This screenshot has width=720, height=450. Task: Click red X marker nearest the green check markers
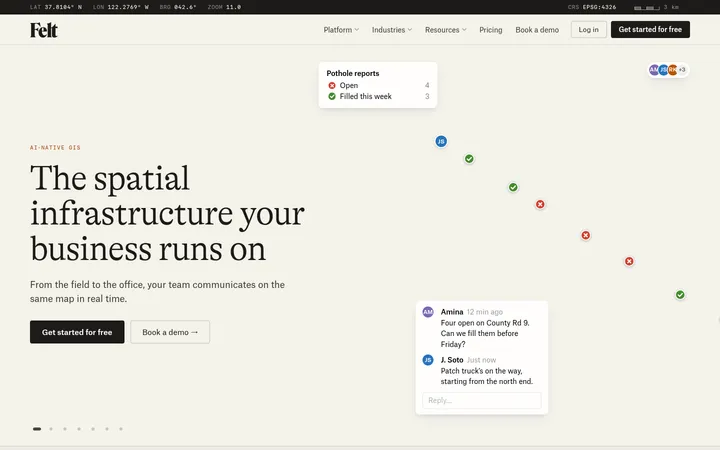[x=540, y=204]
